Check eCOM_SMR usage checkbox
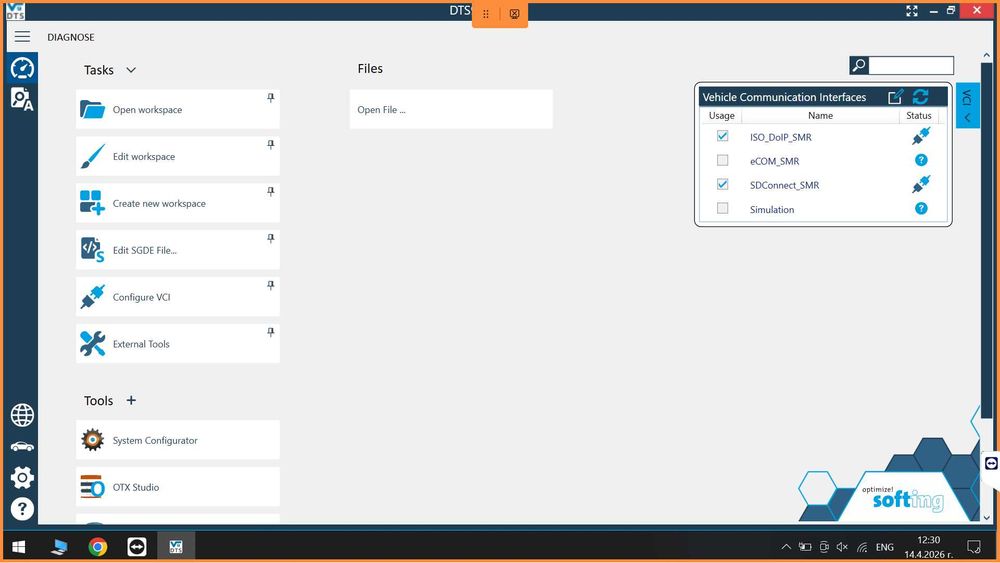 (x=722, y=160)
